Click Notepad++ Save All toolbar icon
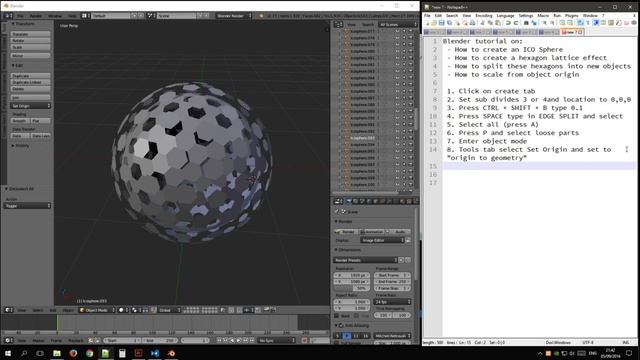Image resolution: width=640 pixels, height=360 pixels. tap(449, 23)
